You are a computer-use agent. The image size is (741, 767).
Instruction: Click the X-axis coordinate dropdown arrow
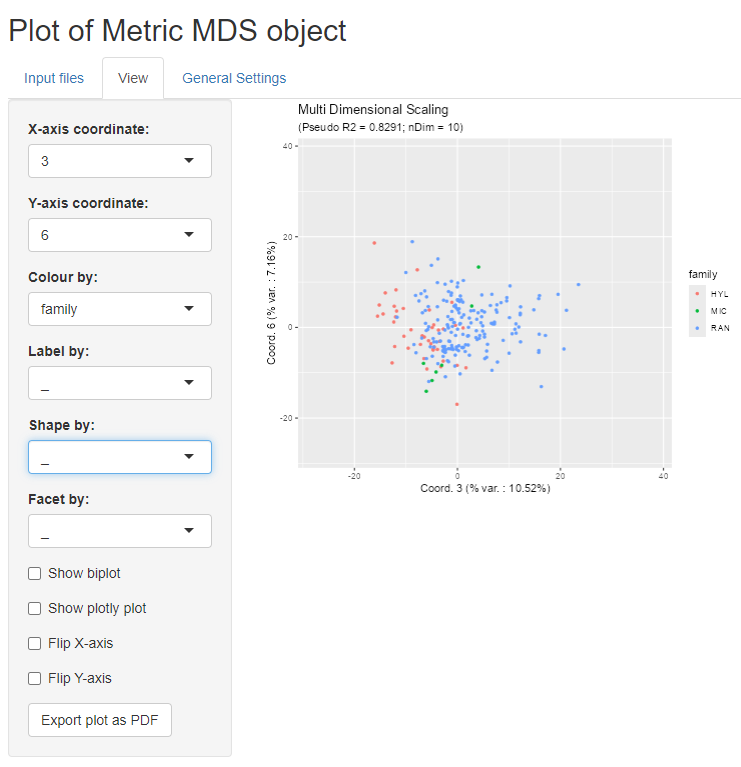189,160
